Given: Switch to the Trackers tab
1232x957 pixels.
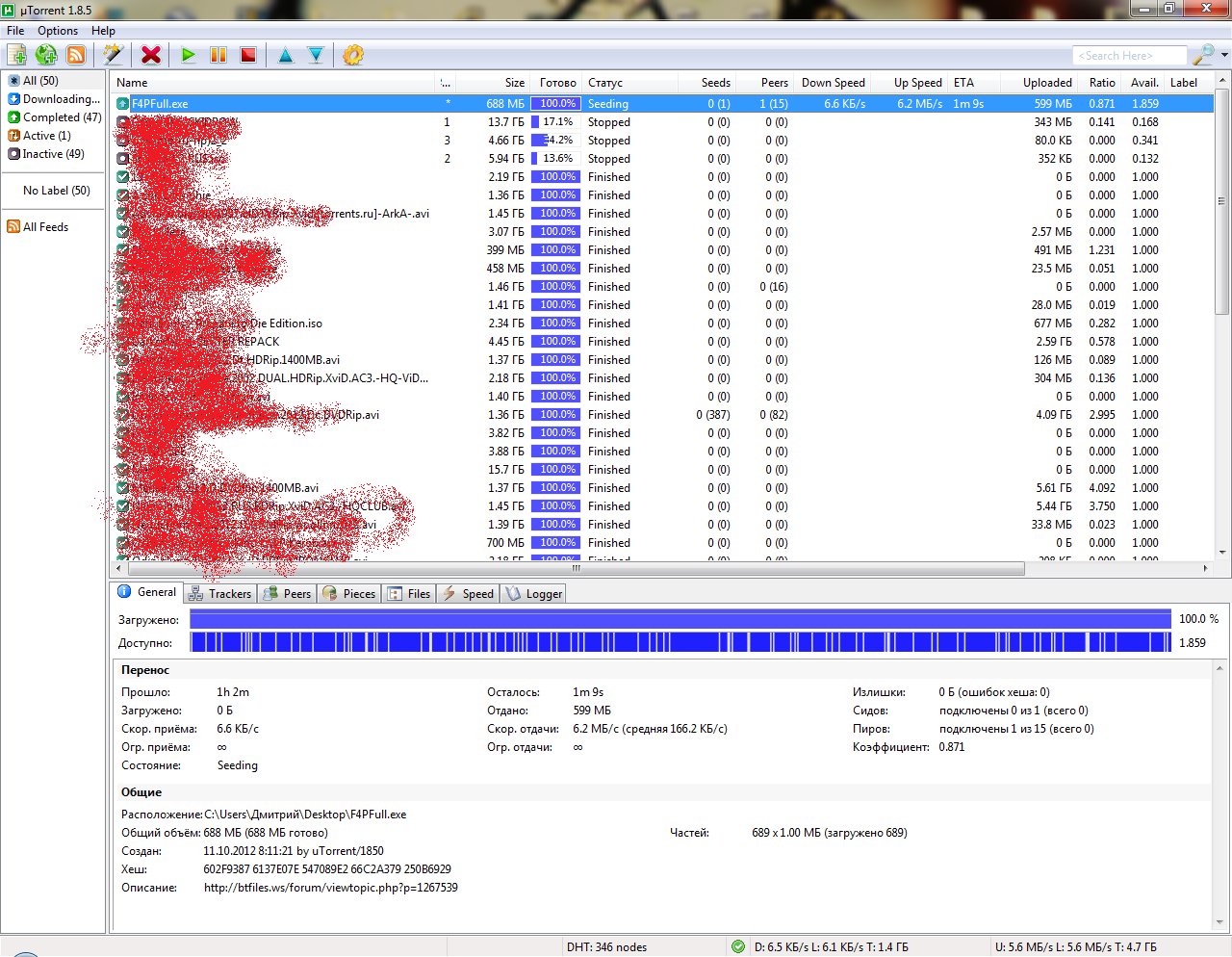Looking at the screenshot, I should tap(220, 594).
